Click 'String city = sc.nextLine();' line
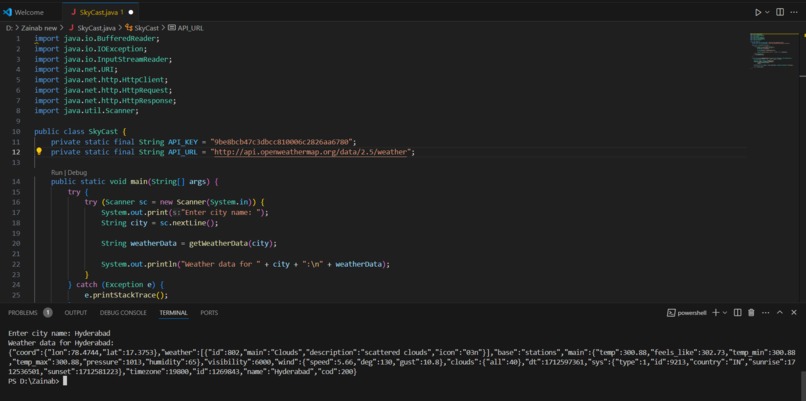Image resolution: width=806 pixels, height=401 pixels. [160, 223]
